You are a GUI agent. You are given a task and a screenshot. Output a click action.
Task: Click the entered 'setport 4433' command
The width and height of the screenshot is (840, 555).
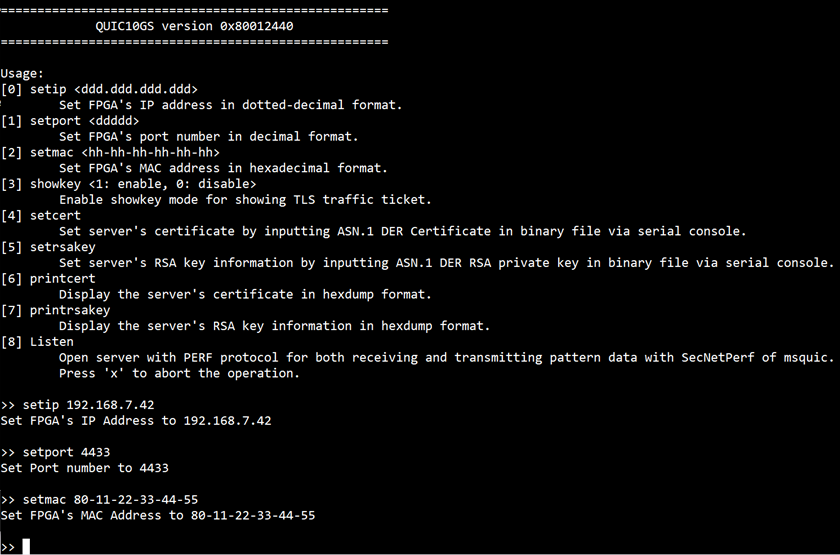pyautogui.click(x=66, y=453)
